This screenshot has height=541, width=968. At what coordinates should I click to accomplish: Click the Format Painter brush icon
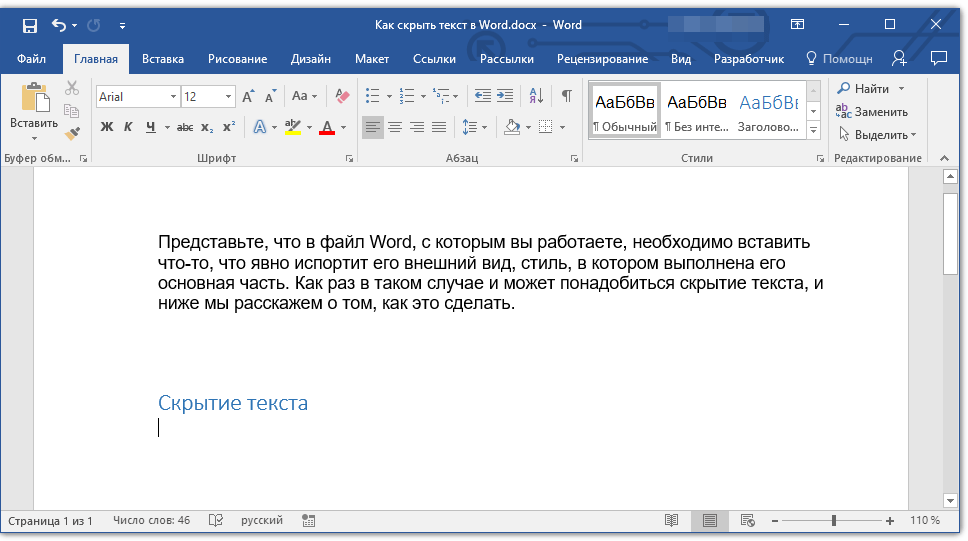coord(71,133)
